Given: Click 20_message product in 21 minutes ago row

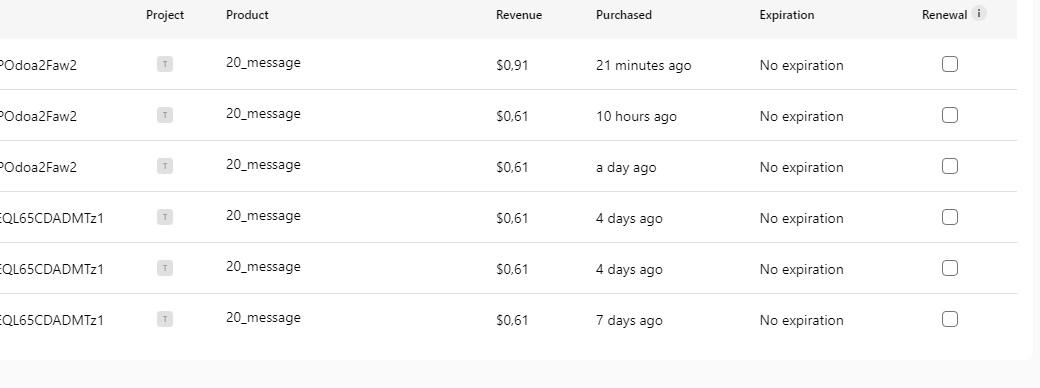Looking at the screenshot, I should pyautogui.click(x=263, y=62).
